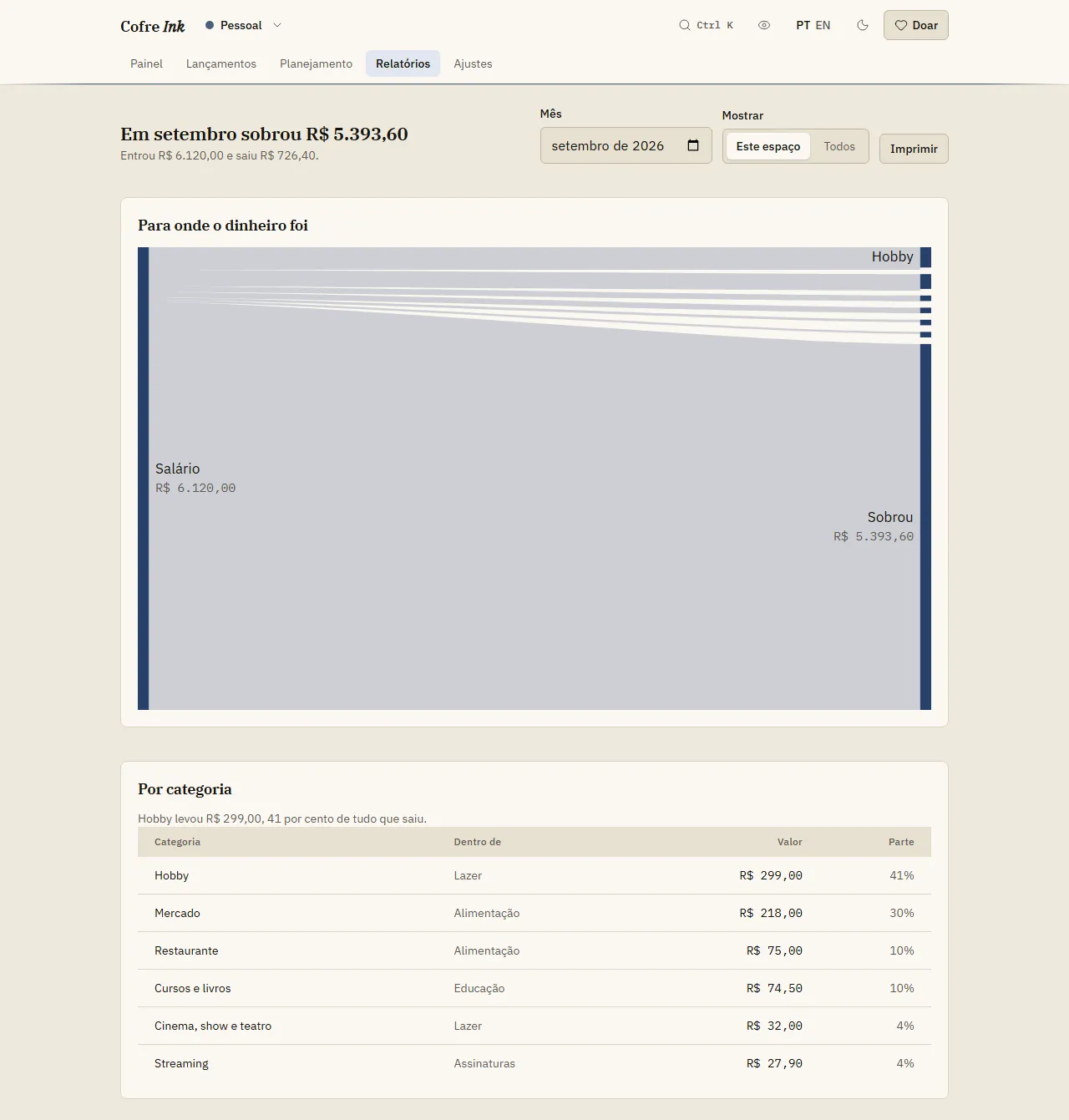Select the Este espaço option
Viewport: 1069px width, 1120px height.
coord(768,146)
